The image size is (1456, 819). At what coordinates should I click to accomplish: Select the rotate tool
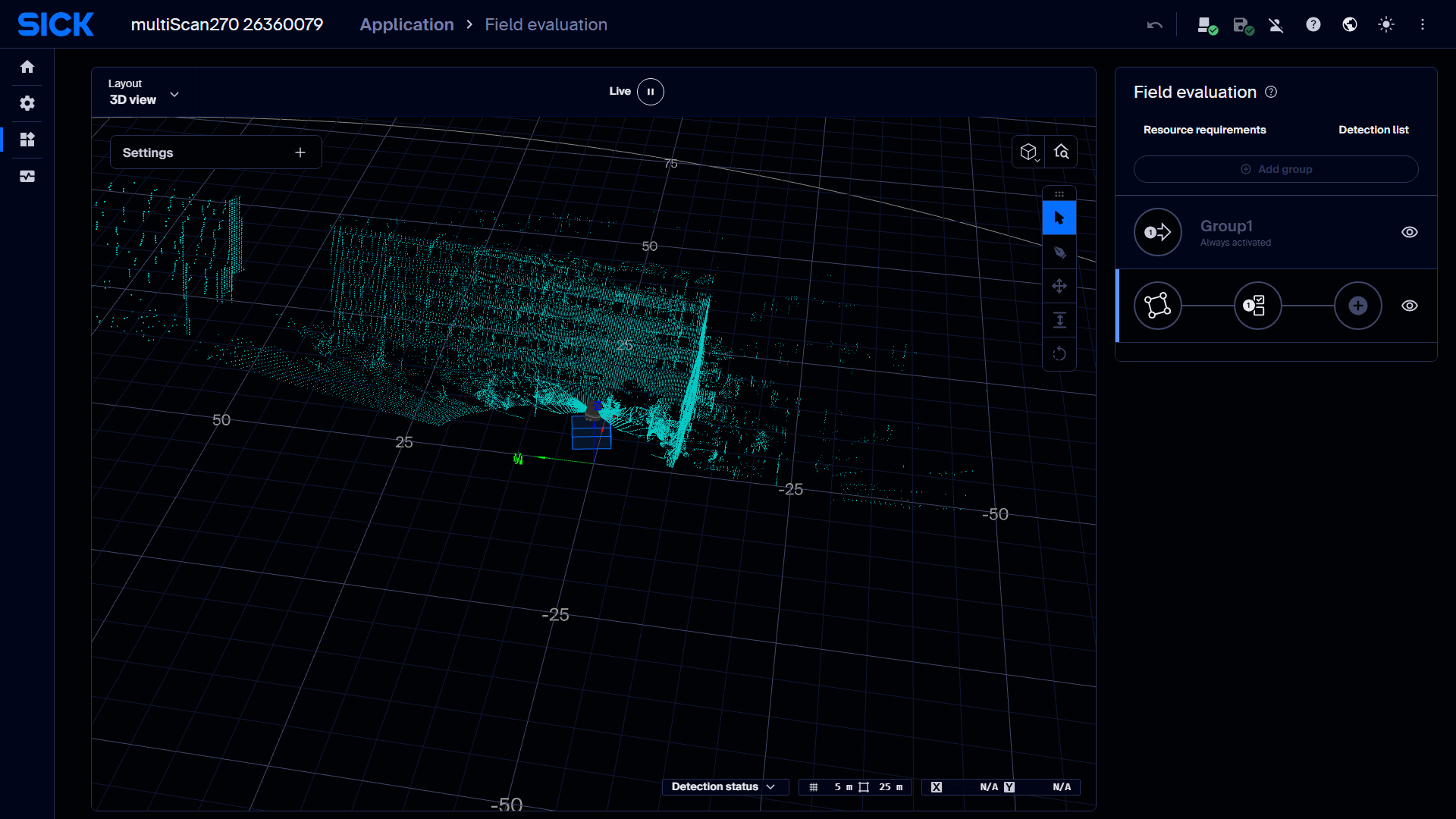(1059, 353)
